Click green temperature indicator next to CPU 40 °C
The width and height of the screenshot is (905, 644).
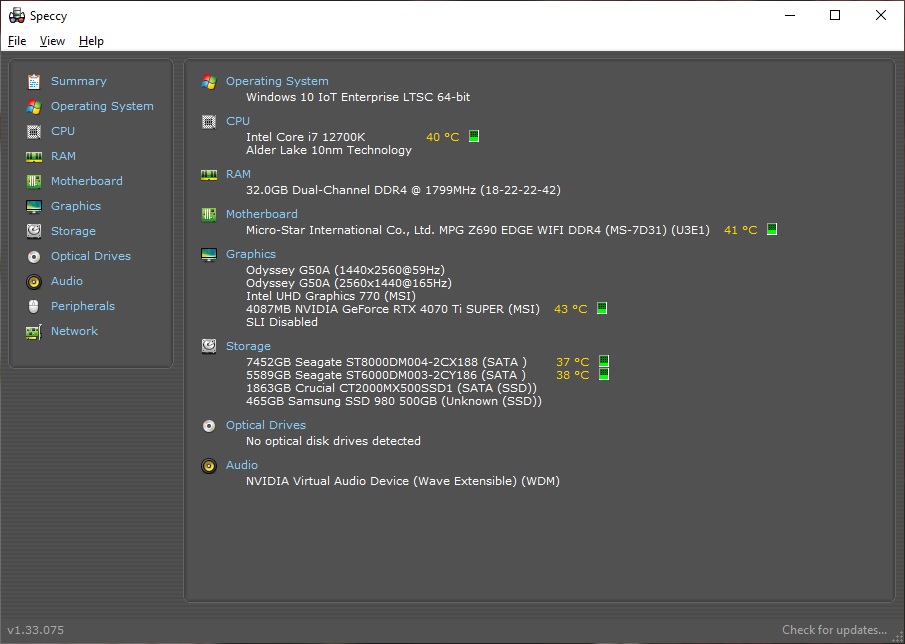(x=474, y=136)
